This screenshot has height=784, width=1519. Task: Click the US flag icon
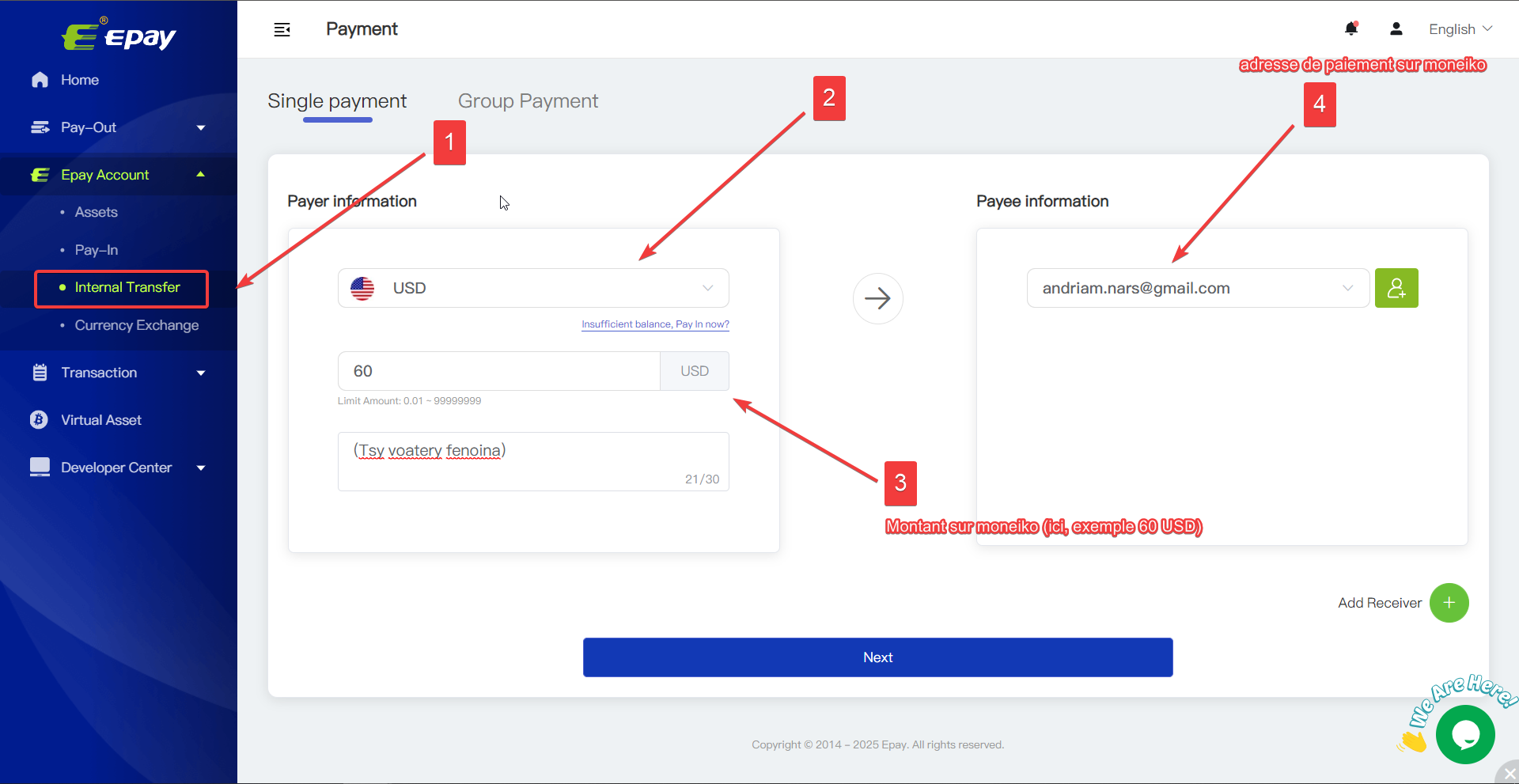[362, 288]
